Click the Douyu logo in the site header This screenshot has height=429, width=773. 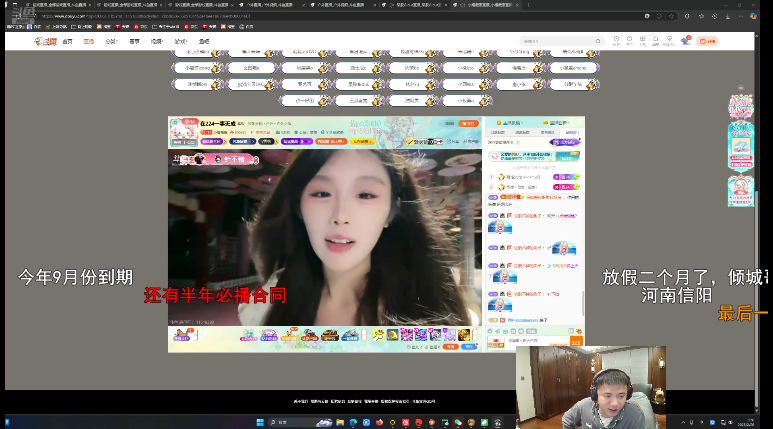pos(45,41)
